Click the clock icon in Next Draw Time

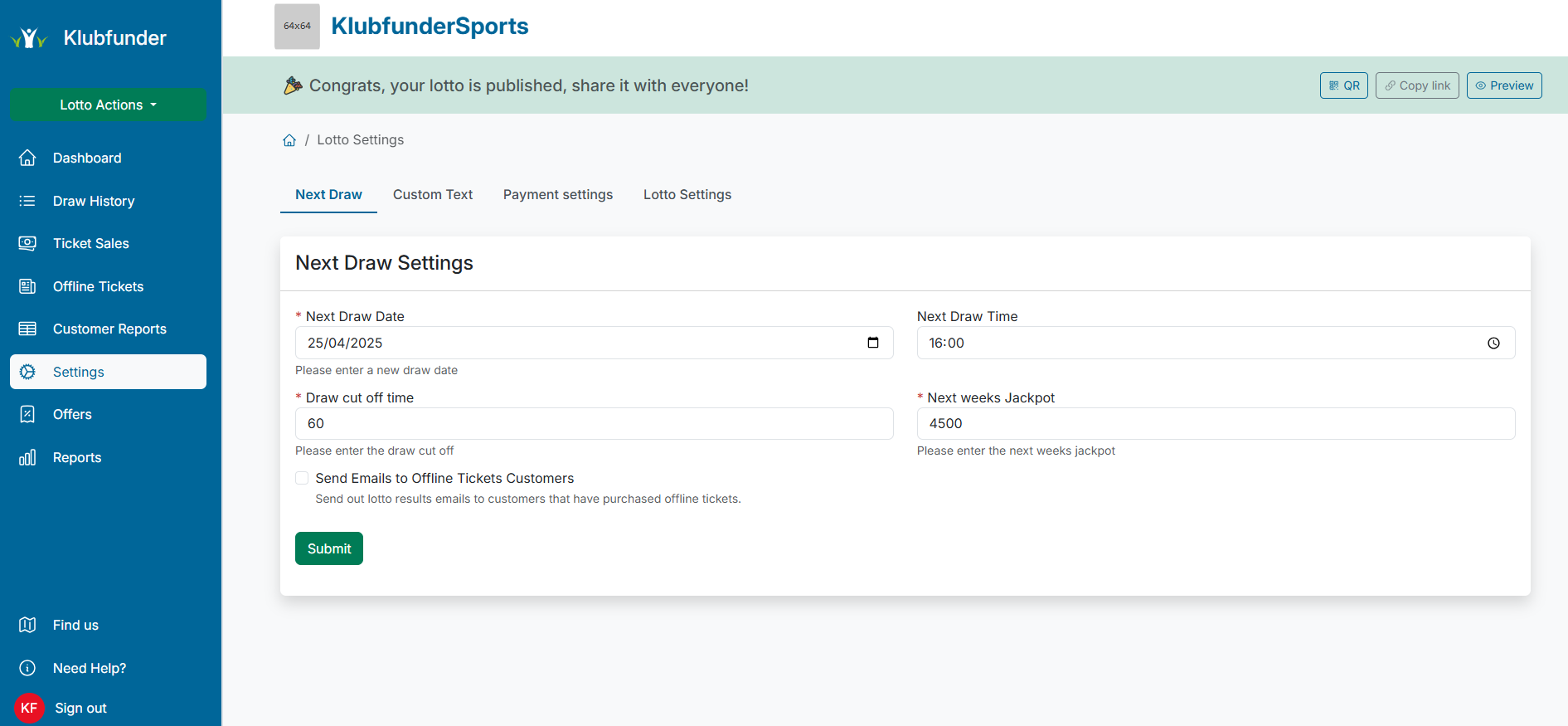(1493, 343)
